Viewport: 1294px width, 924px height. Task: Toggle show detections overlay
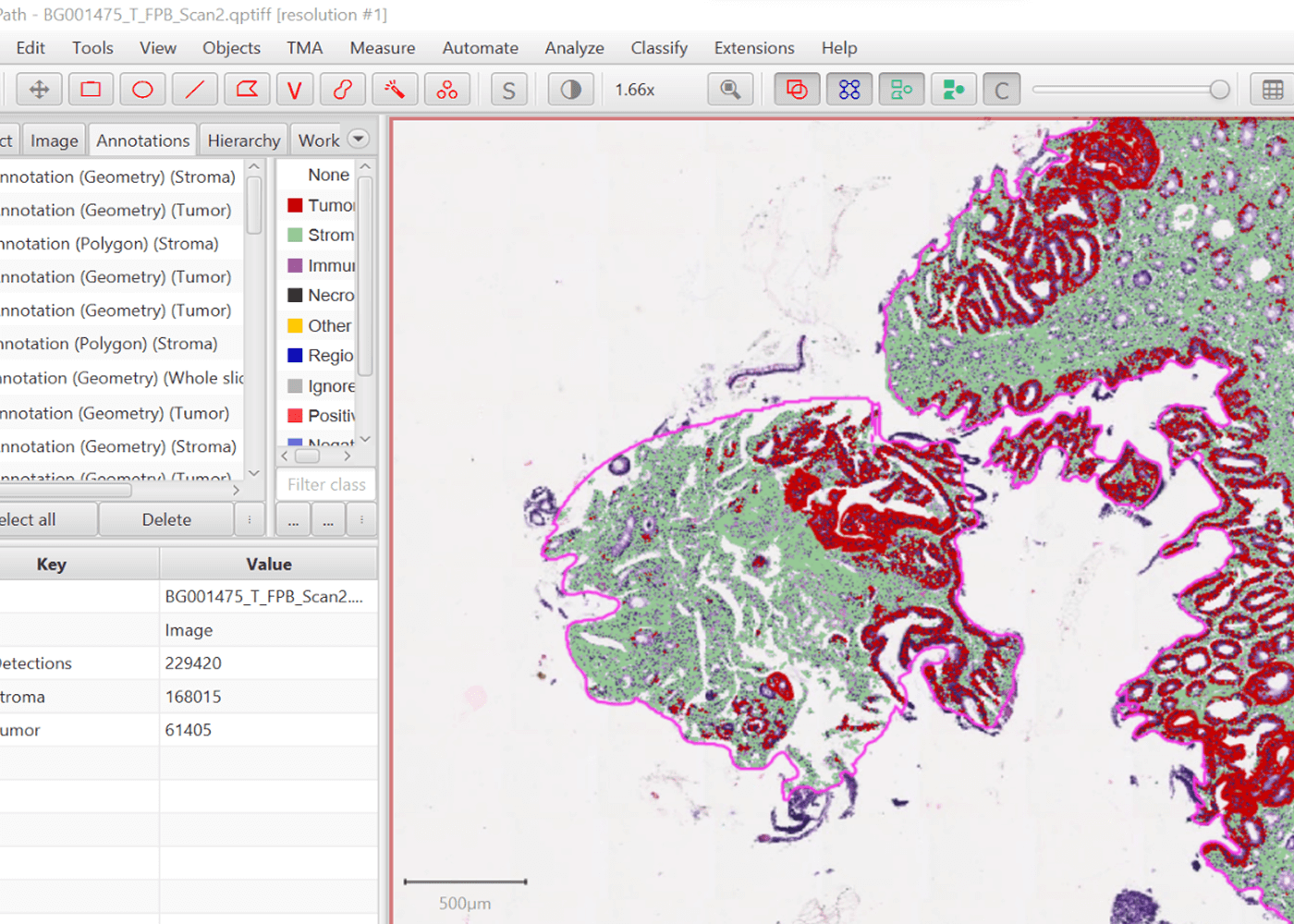pos(901,90)
